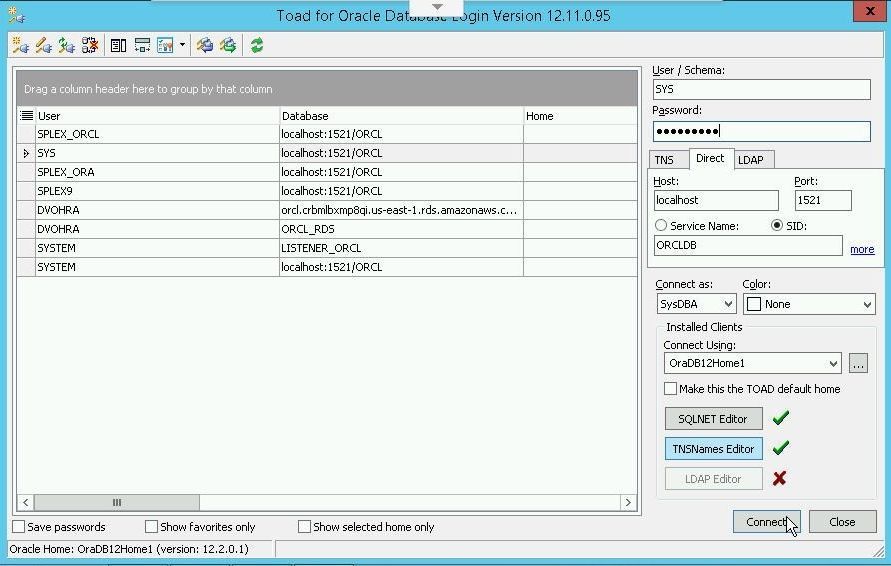The image size is (891, 566).
Task: Click the Connect button
Action: coord(766,522)
